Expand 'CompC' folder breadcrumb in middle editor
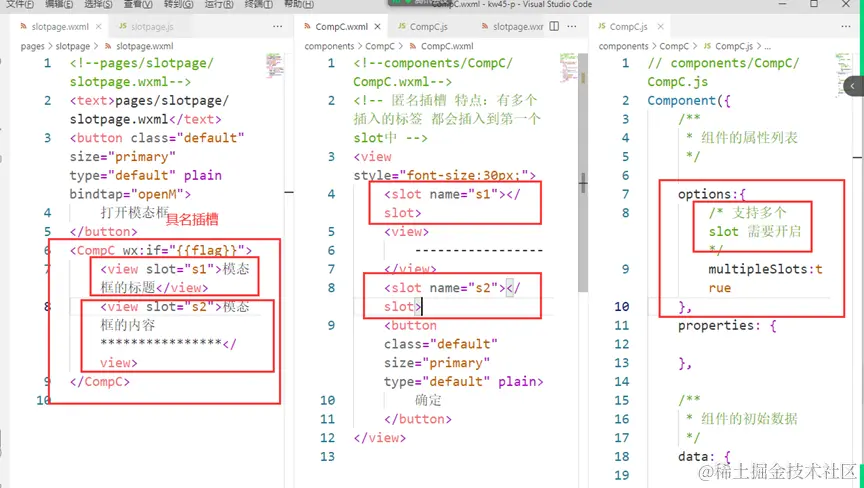Screen dimensions: 864x488 point(380,46)
